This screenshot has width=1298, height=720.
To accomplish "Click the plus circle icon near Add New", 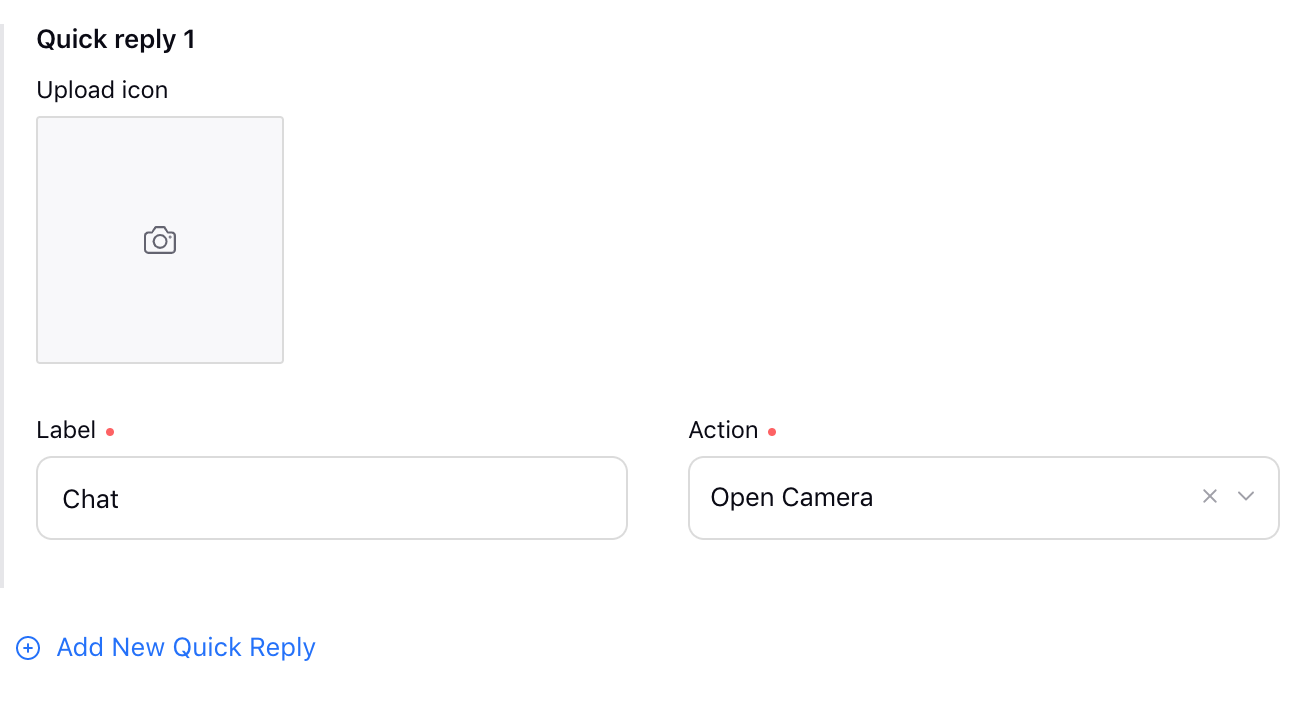I will pyautogui.click(x=28, y=648).
